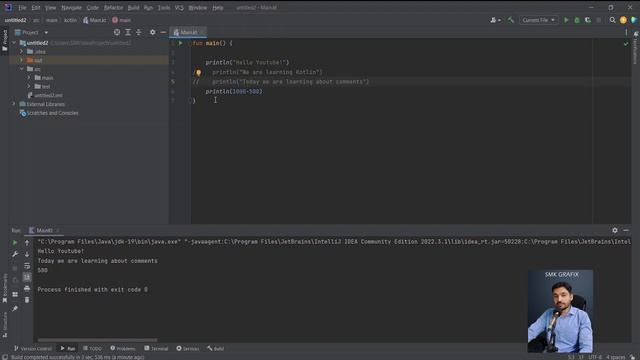Expand the main folder under src

[29, 78]
